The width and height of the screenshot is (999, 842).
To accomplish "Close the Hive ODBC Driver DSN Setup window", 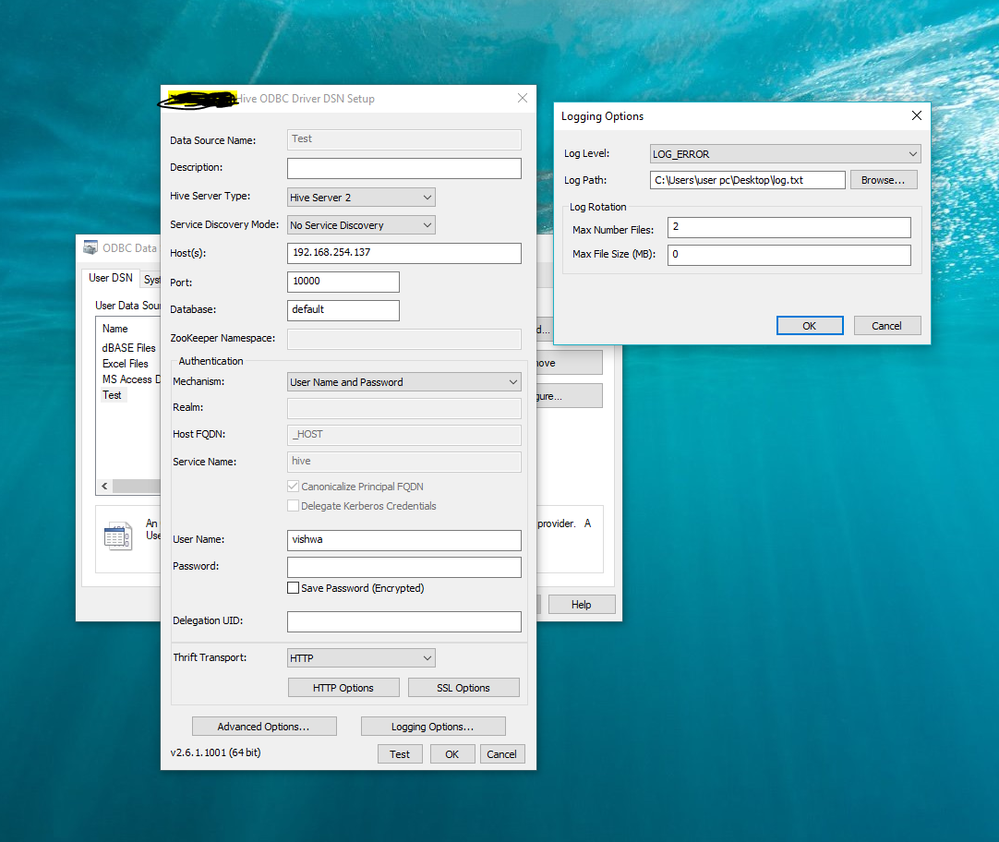I will point(521,98).
